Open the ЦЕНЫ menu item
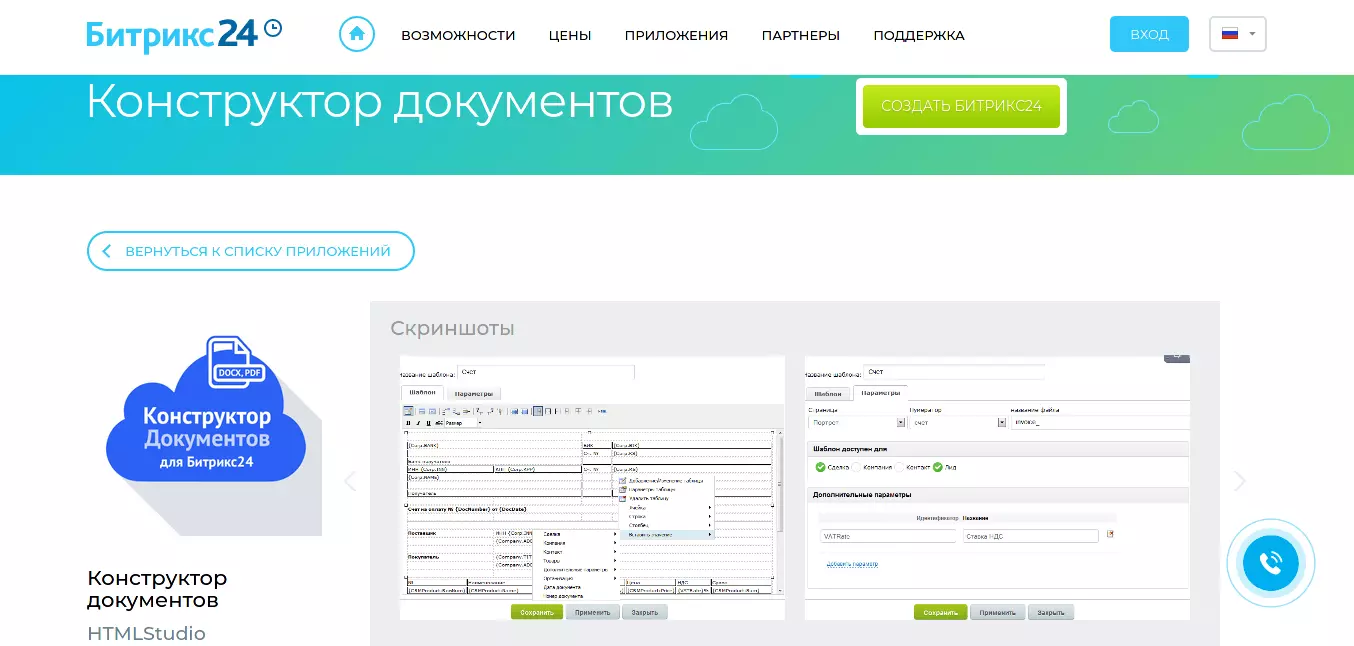 click(x=570, y=35)
